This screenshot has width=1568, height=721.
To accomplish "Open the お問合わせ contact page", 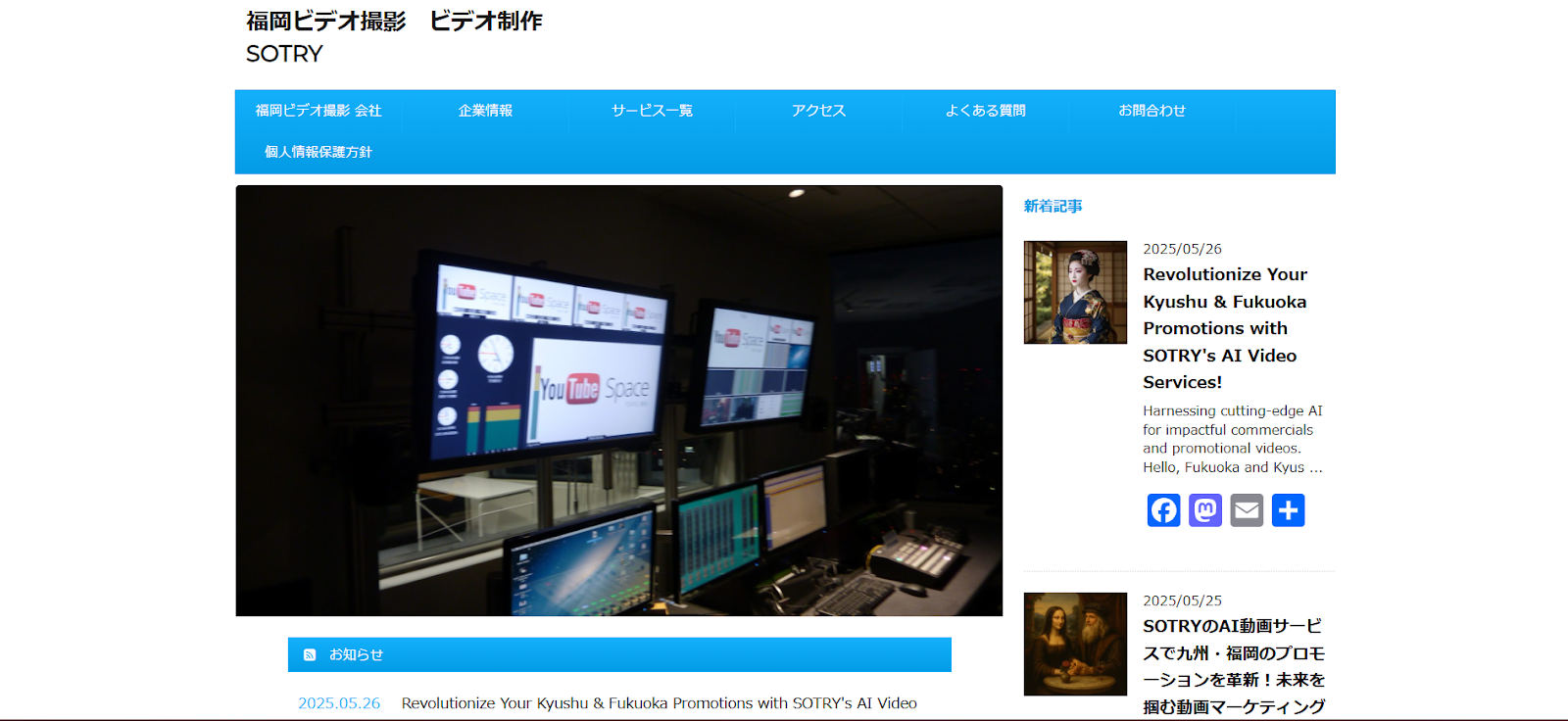I will coord(1151,111).
